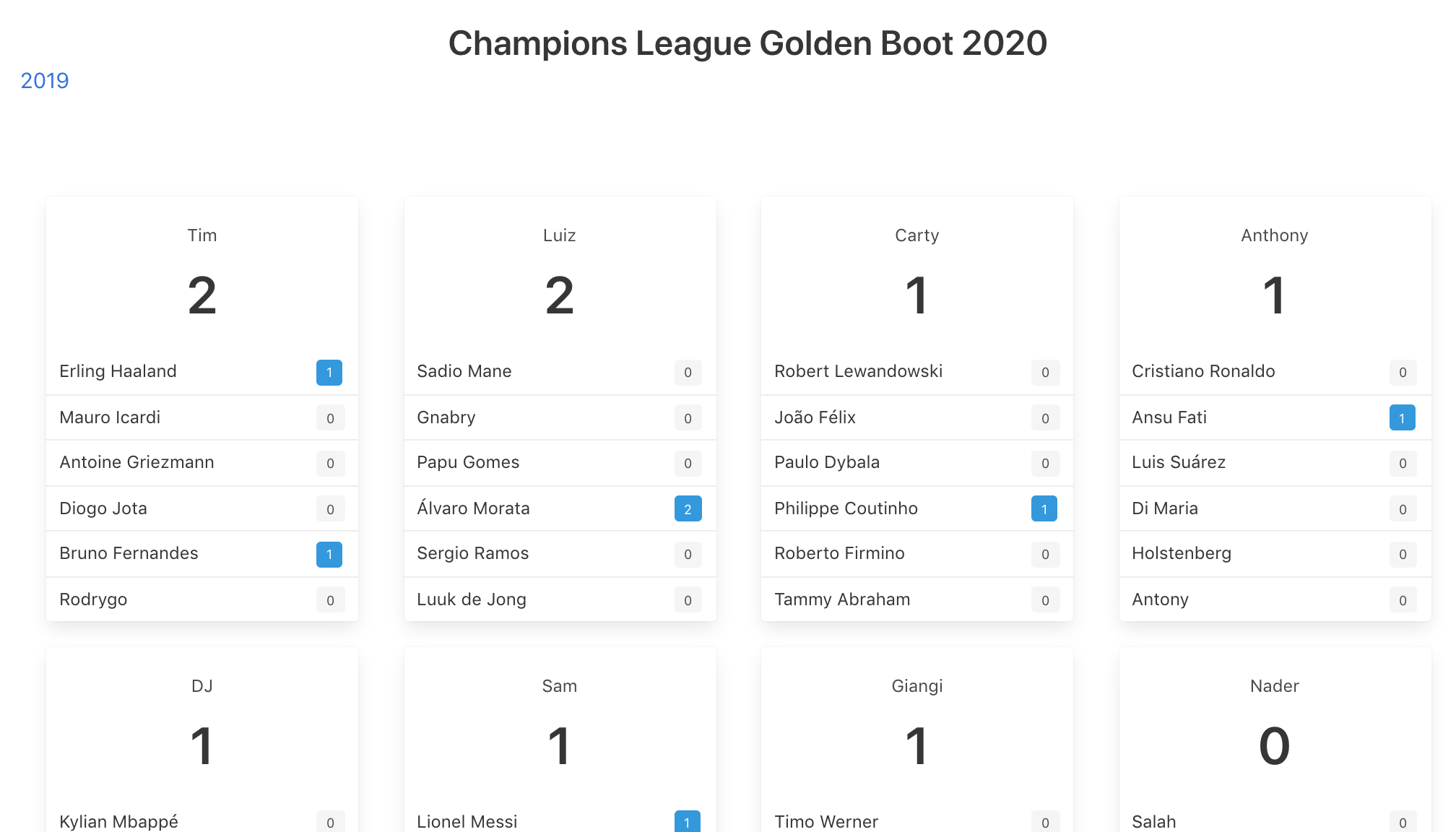Viewport: 1456px width, 832px height.
Task: Click Tammy Abraham's goal counter
Action: click(1045, 599)
